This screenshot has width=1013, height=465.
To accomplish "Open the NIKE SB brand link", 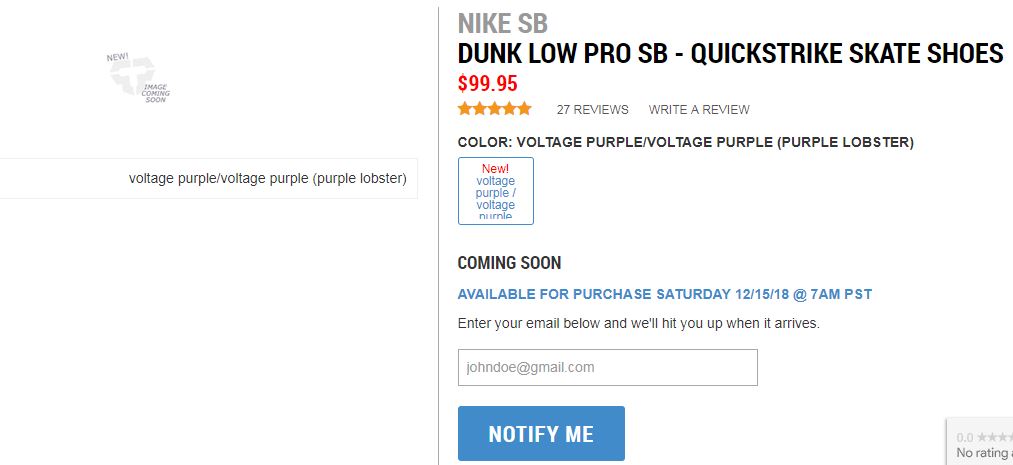I will pyautogui.click(x=502, y=24).
